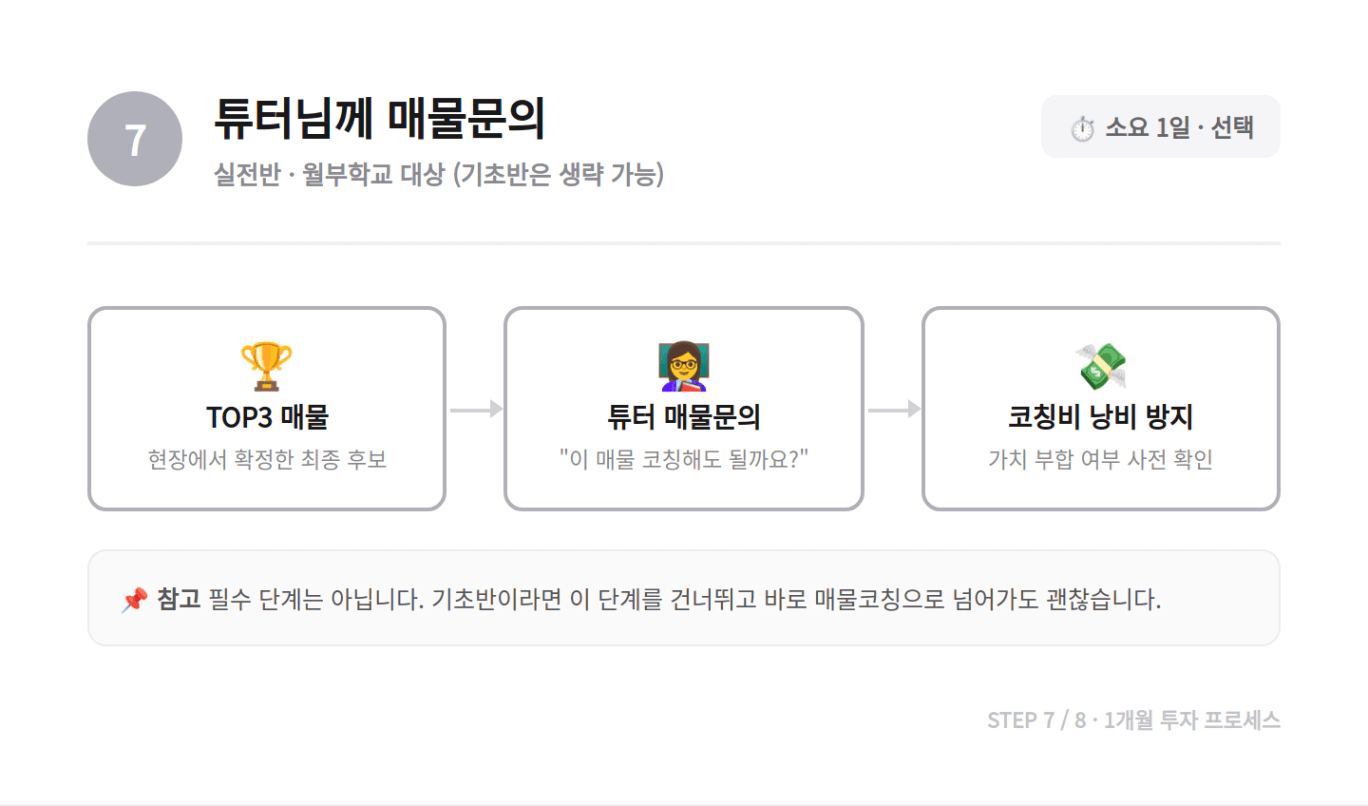Image resolution: width=1368 pixels, height=806 pixels.
Task: Click the flying money icon
Action: click(1100, 366)
